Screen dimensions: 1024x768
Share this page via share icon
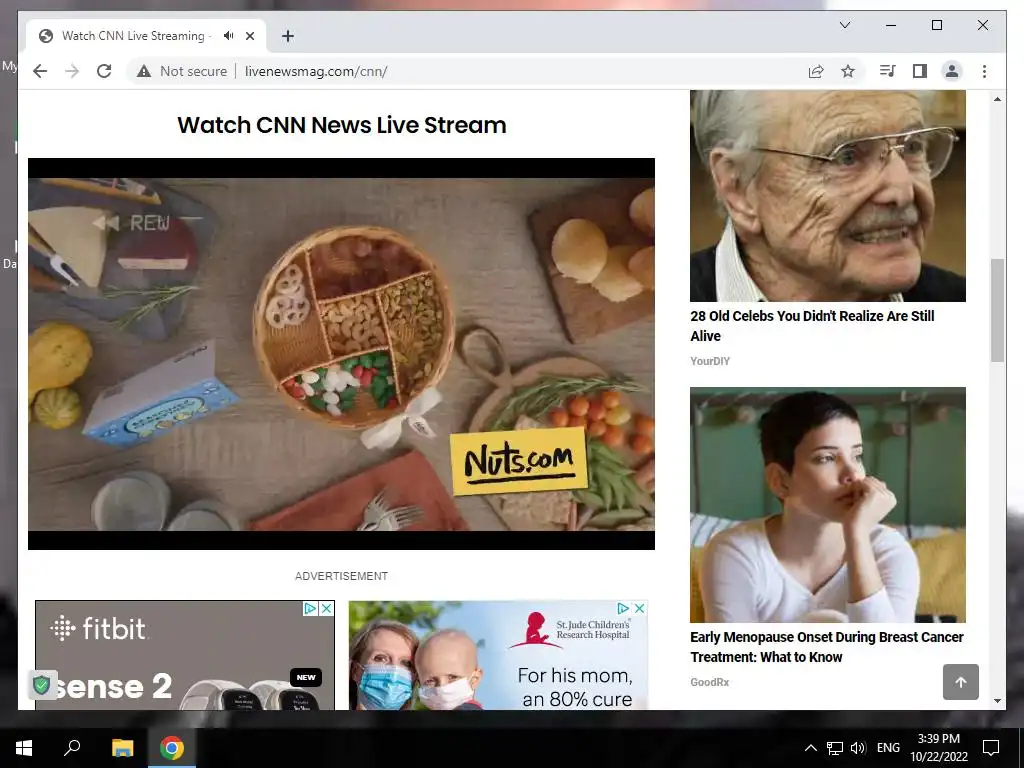[x=816, y=71]
